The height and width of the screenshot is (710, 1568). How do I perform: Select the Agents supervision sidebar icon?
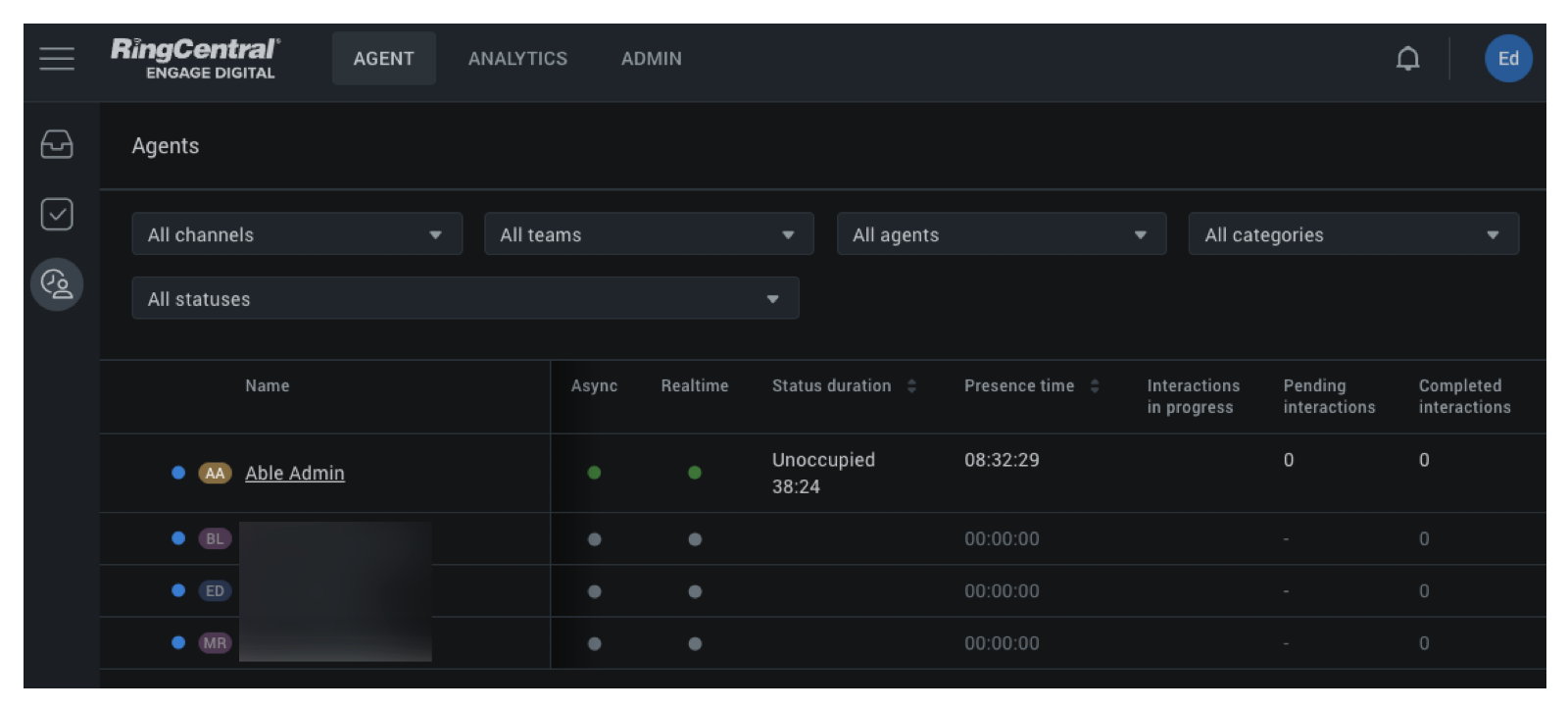57,284
